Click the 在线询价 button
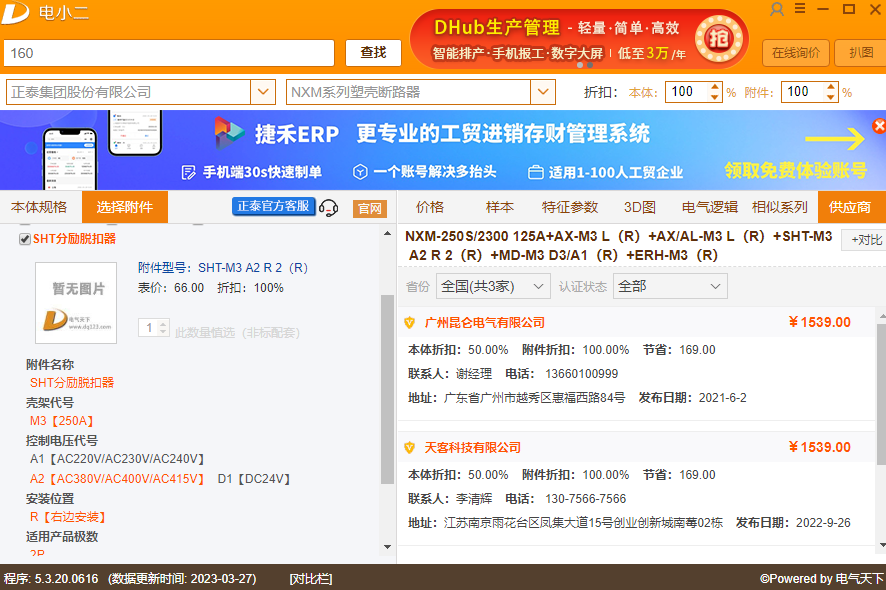The height and width of the screenshot is (590, 886). (x=796, y=53)
